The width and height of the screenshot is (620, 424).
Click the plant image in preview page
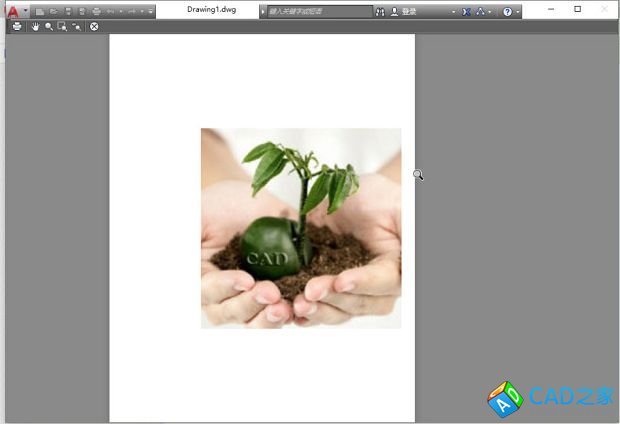tap(300, 228)
